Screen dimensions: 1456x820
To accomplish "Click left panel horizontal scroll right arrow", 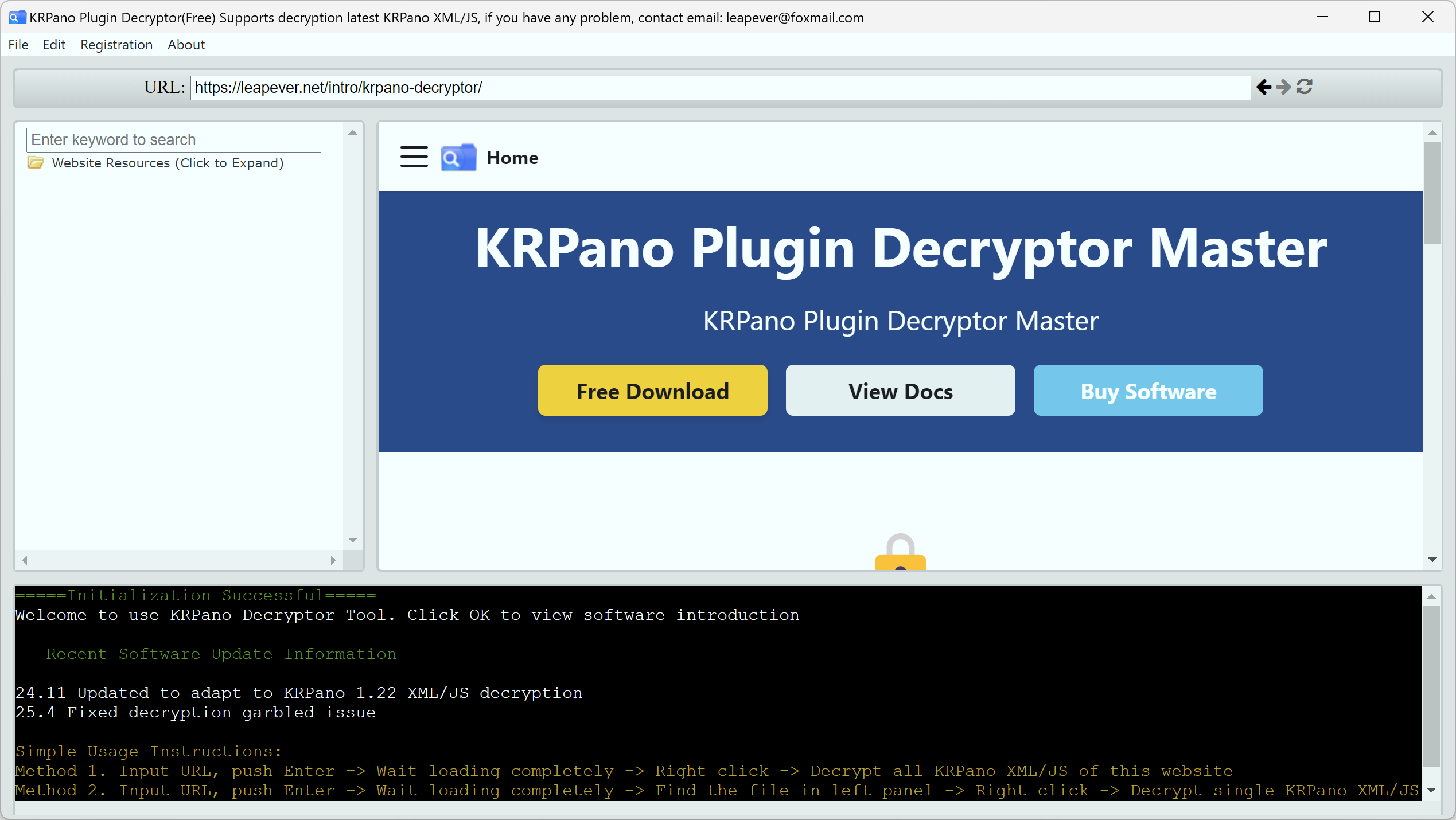I will (x=333, y=560).
